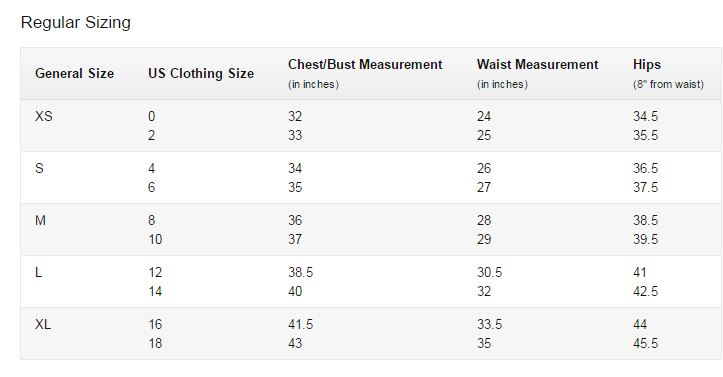Select the 45.5 hips value
This screenshot has width=723, height=377.
646,344
